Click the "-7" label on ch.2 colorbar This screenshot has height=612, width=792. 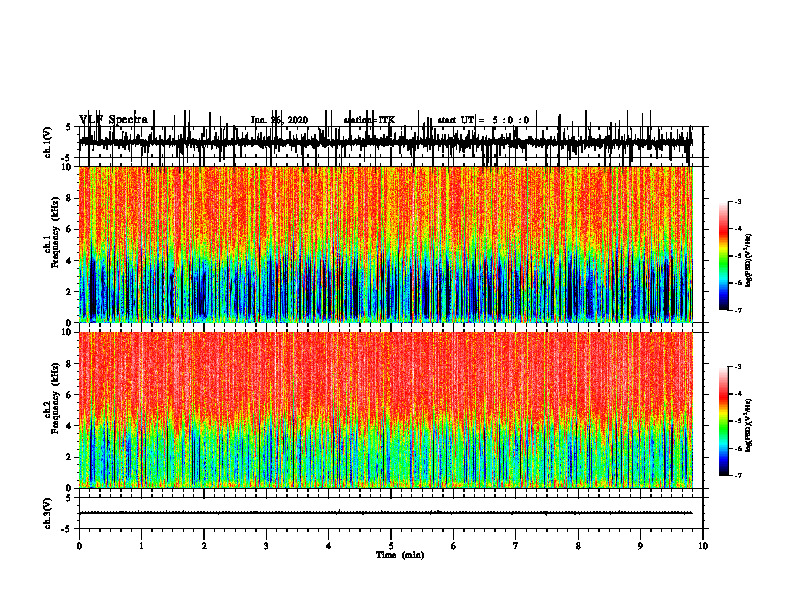point(738,475)
